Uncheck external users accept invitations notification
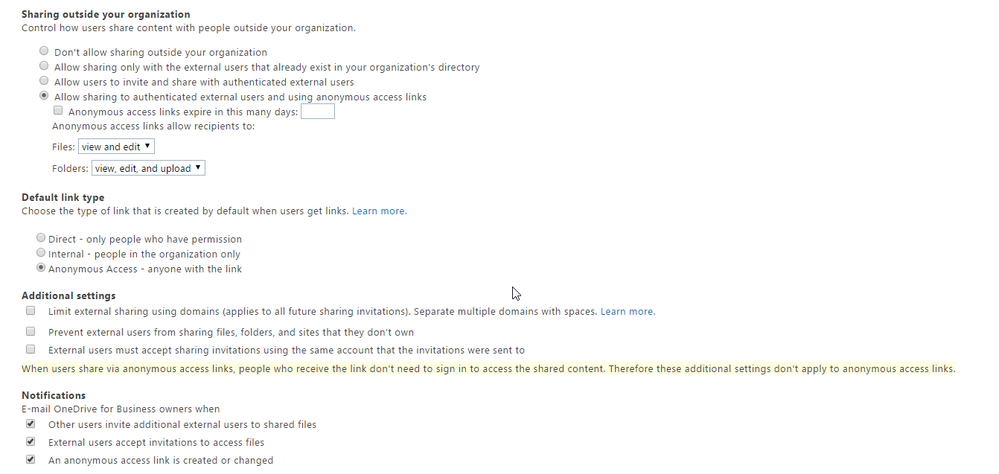 [30, 442]
